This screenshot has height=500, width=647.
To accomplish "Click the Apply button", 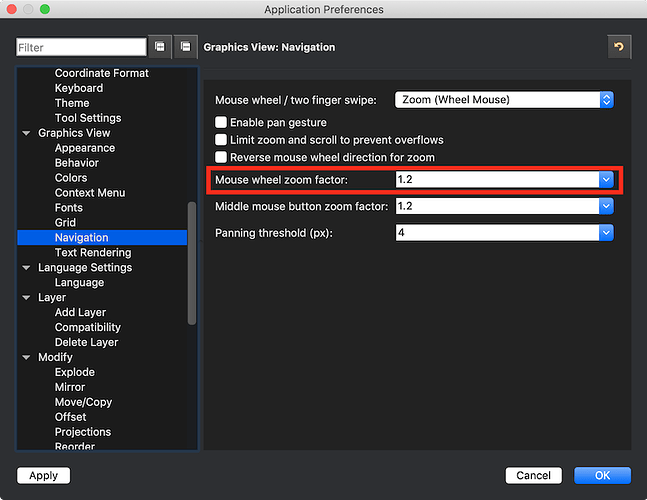I will (44, 475).
